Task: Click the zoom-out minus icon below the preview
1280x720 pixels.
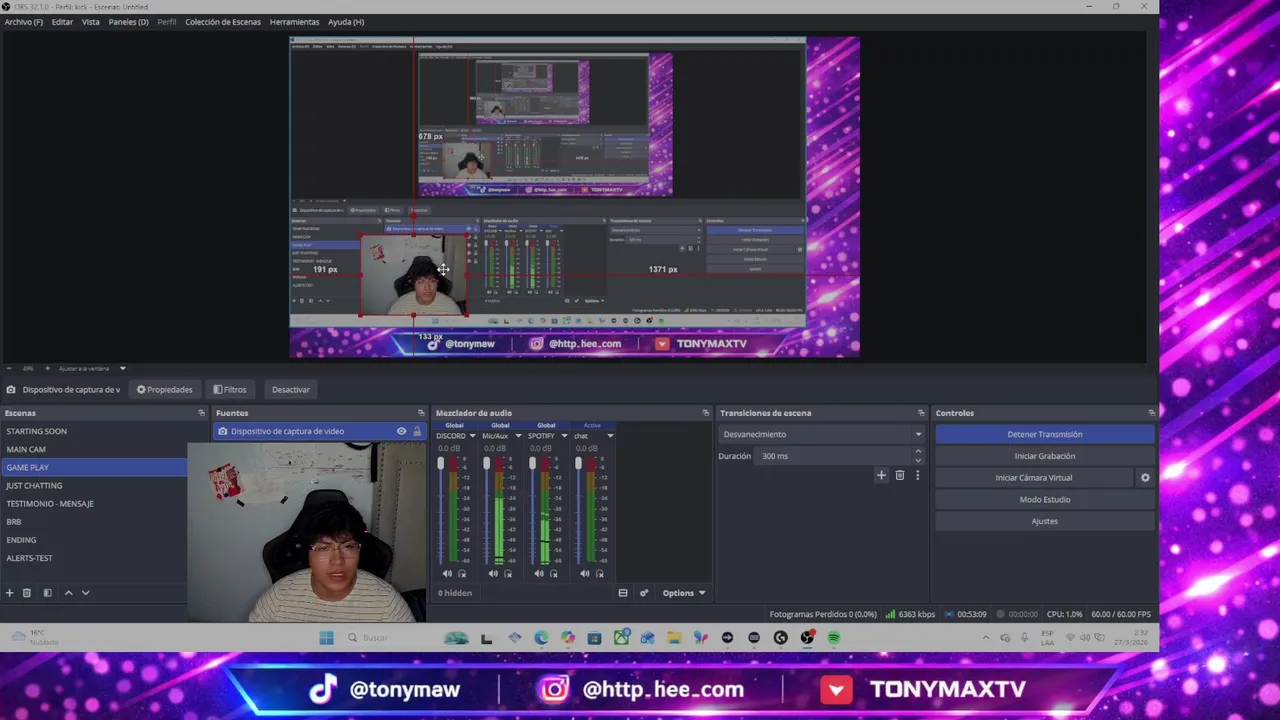Action: [9, 369]
